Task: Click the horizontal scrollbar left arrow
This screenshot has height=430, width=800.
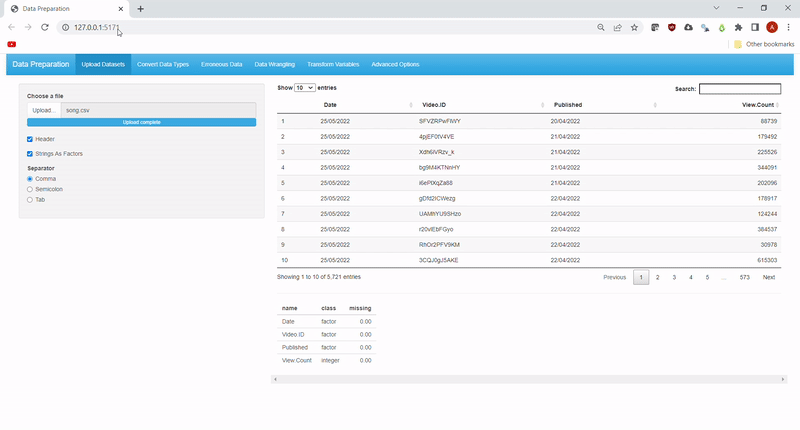Action: 276,380
